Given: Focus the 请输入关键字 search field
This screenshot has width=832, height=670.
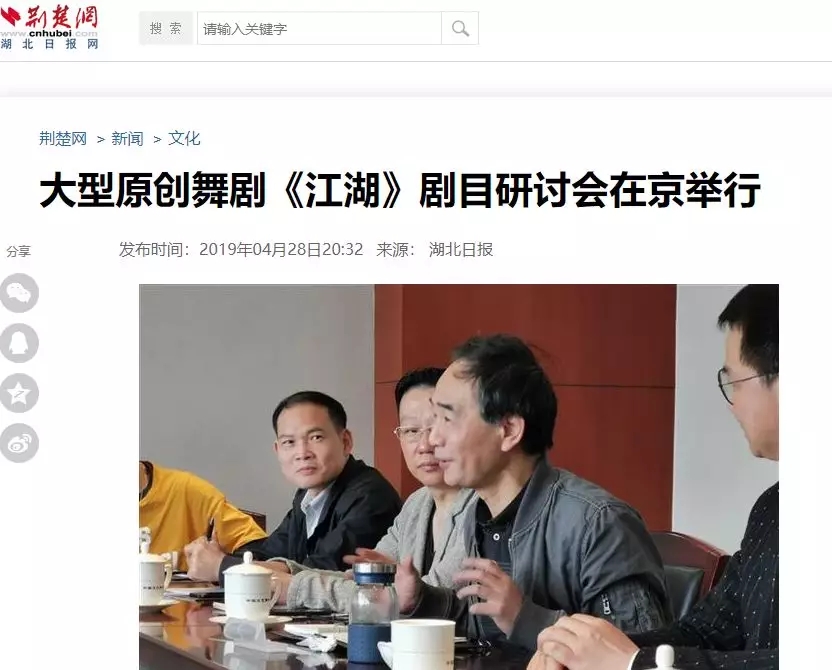Looking at the screenshot, I should (319, 28).
